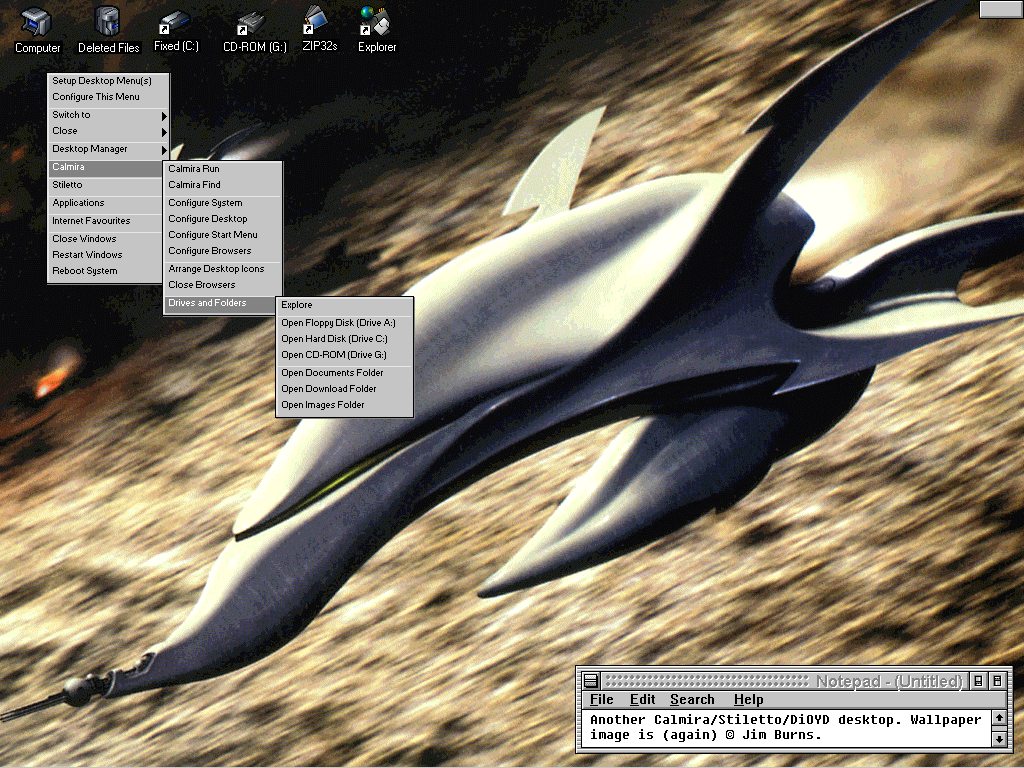Open the Computer desktop icon
The width and height of the screenshot is (1024, 768).
(x=37, y=22)
